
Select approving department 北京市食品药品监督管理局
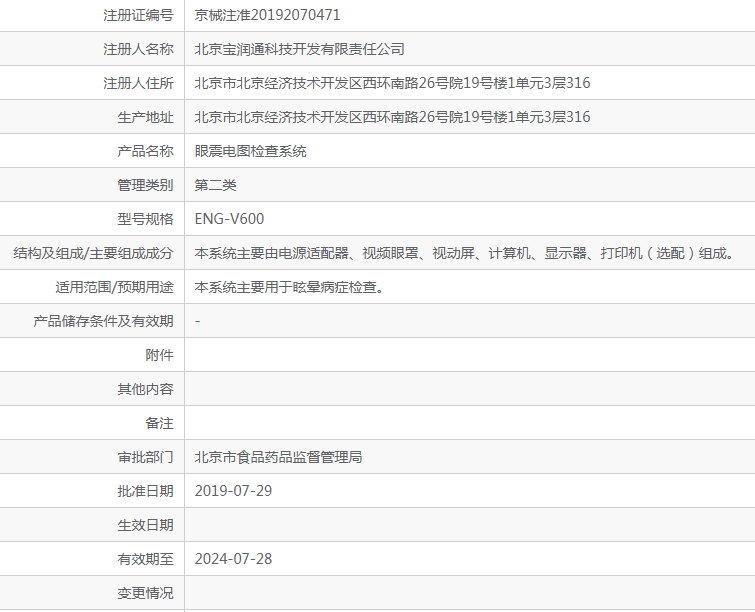tap(278, 457)
